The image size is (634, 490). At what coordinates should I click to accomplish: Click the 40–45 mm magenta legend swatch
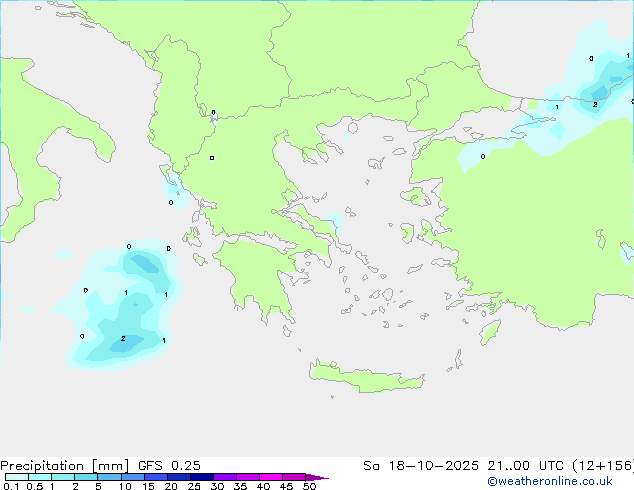(x=271, y=477)
